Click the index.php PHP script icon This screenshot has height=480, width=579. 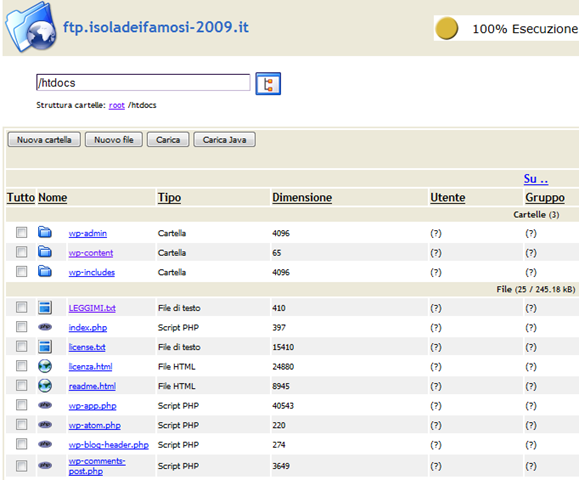tap(45, 327)
